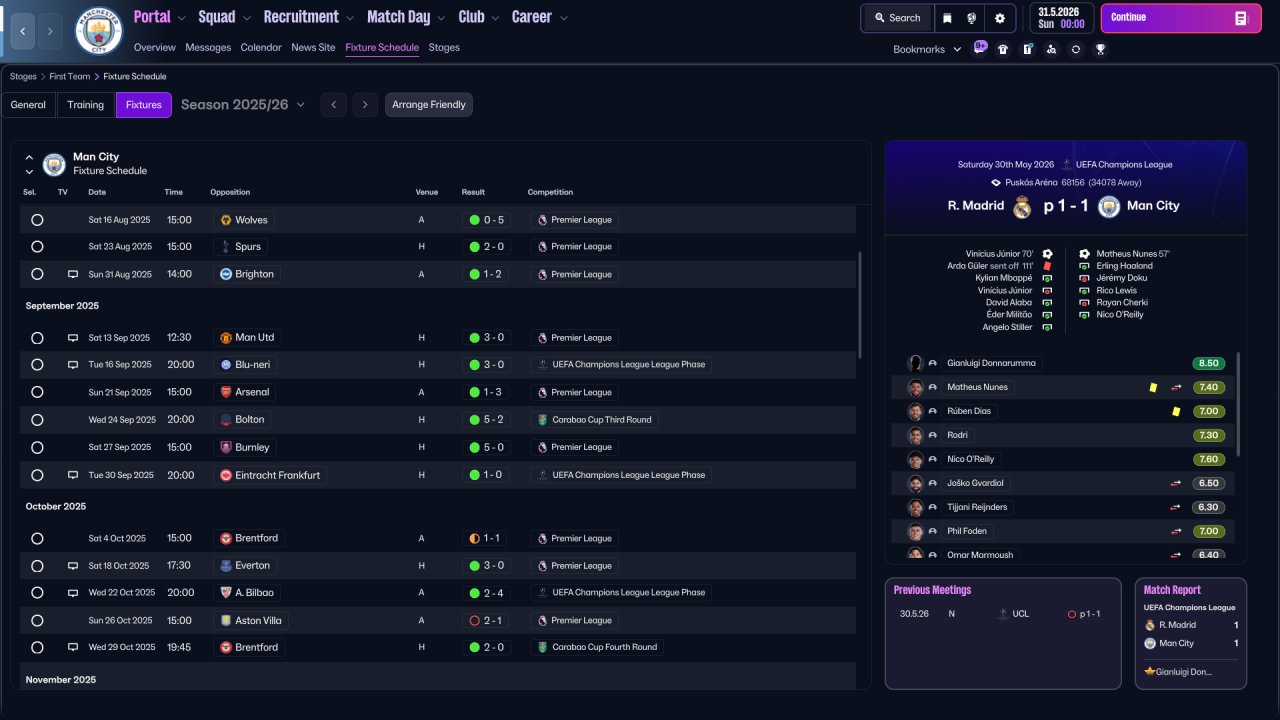
Task: Select the Man Utd fixture radio button
Action: [x=37, y=338]
